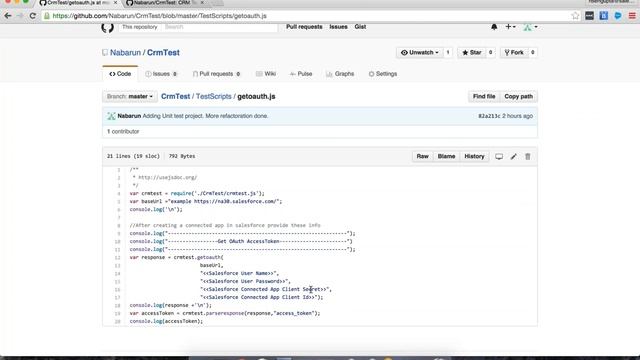The width and height of the screenshot is (640, 360).
Task: Open the Code tab
Action: click(120, 74)
